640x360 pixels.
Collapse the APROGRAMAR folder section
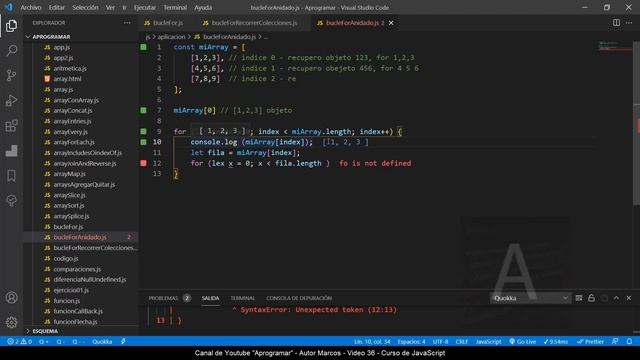pos(81,37)
